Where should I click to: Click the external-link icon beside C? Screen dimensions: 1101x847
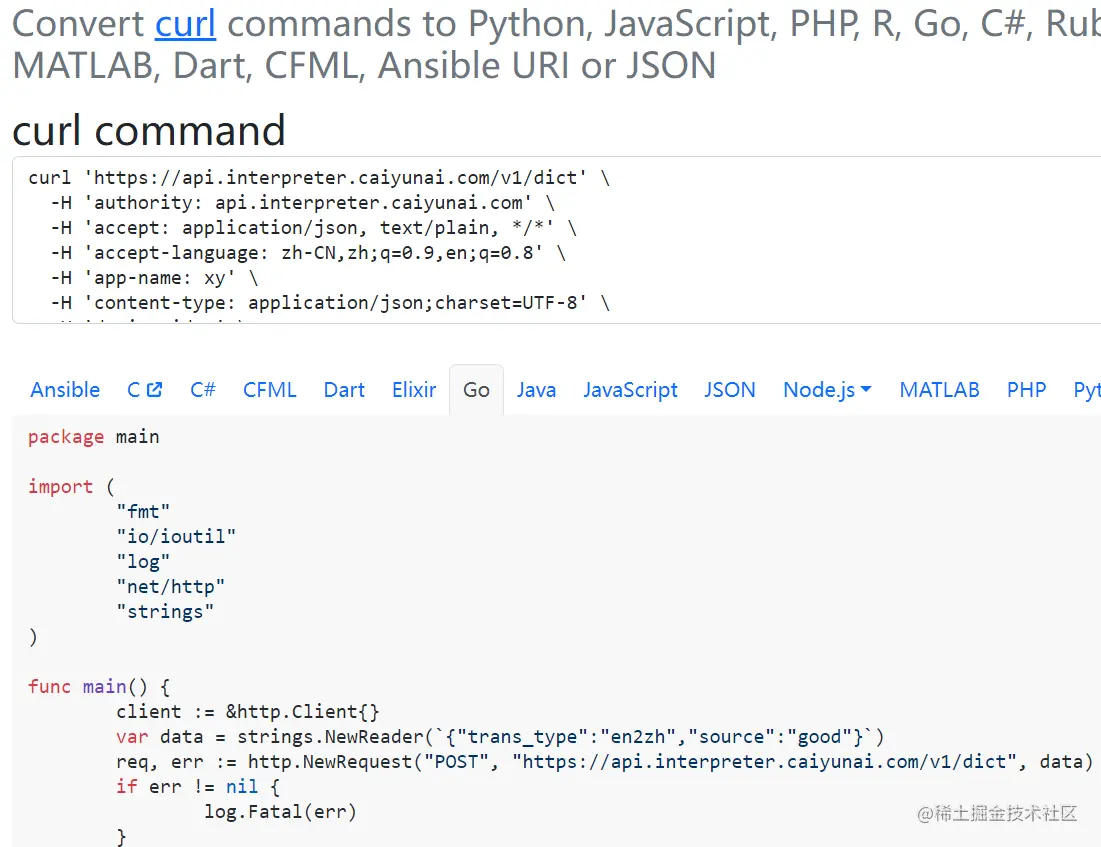154,390
